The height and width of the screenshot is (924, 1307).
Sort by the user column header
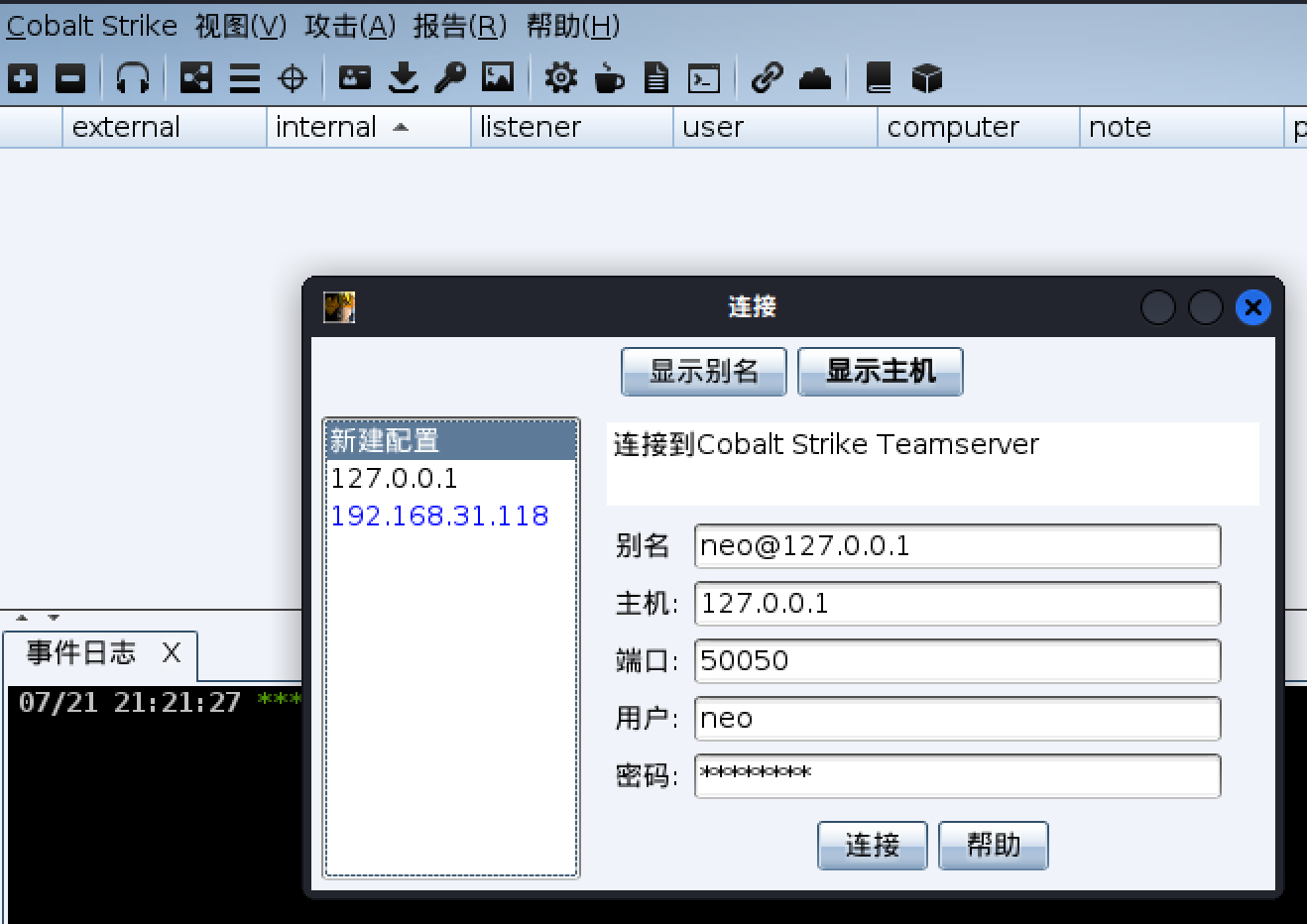pos(775,128)
